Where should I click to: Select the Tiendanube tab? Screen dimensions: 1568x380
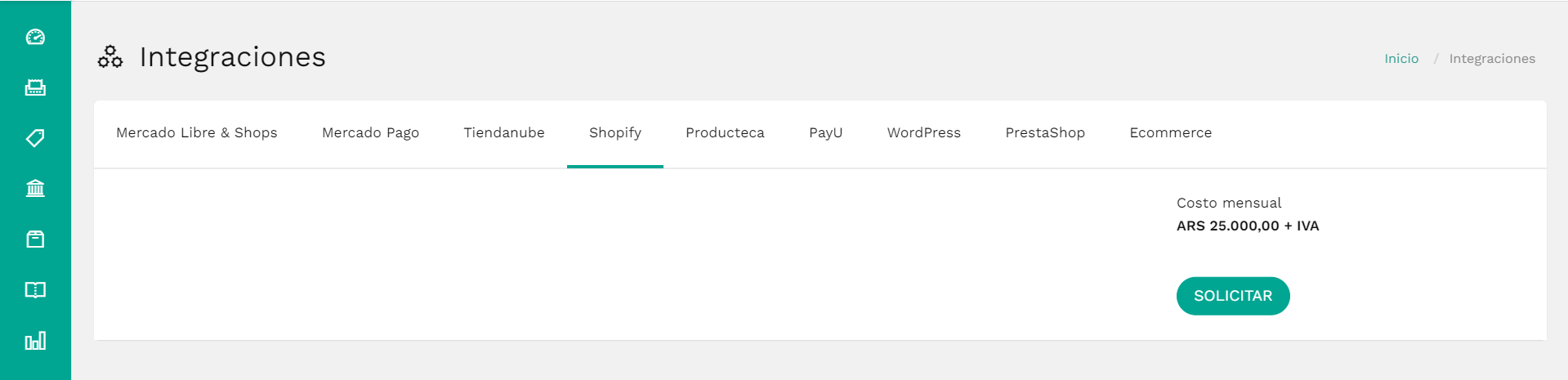tap(504, 133)
